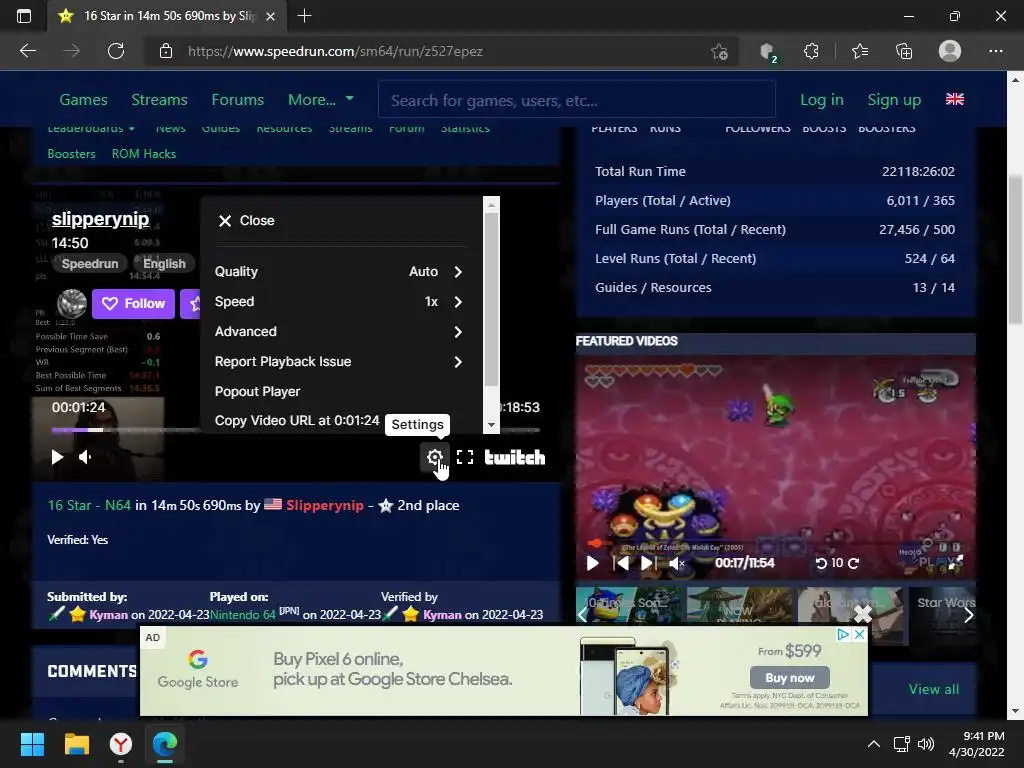Open the Star Wars video thumbnail
This screenshot has width=1024, height=768.
pyautogui.click(x=943, y=615)
